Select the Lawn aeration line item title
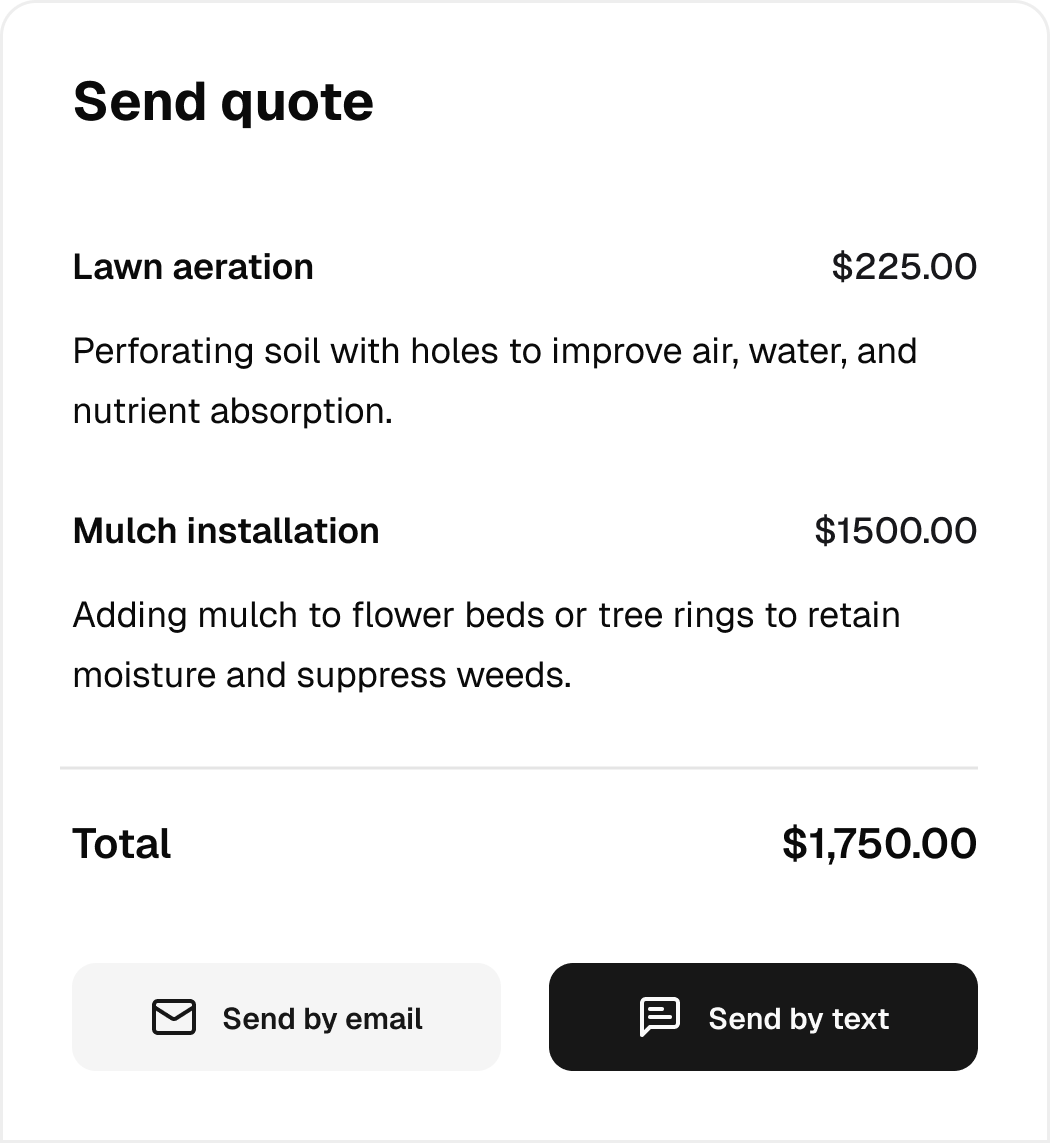 (x=193, y=267)
